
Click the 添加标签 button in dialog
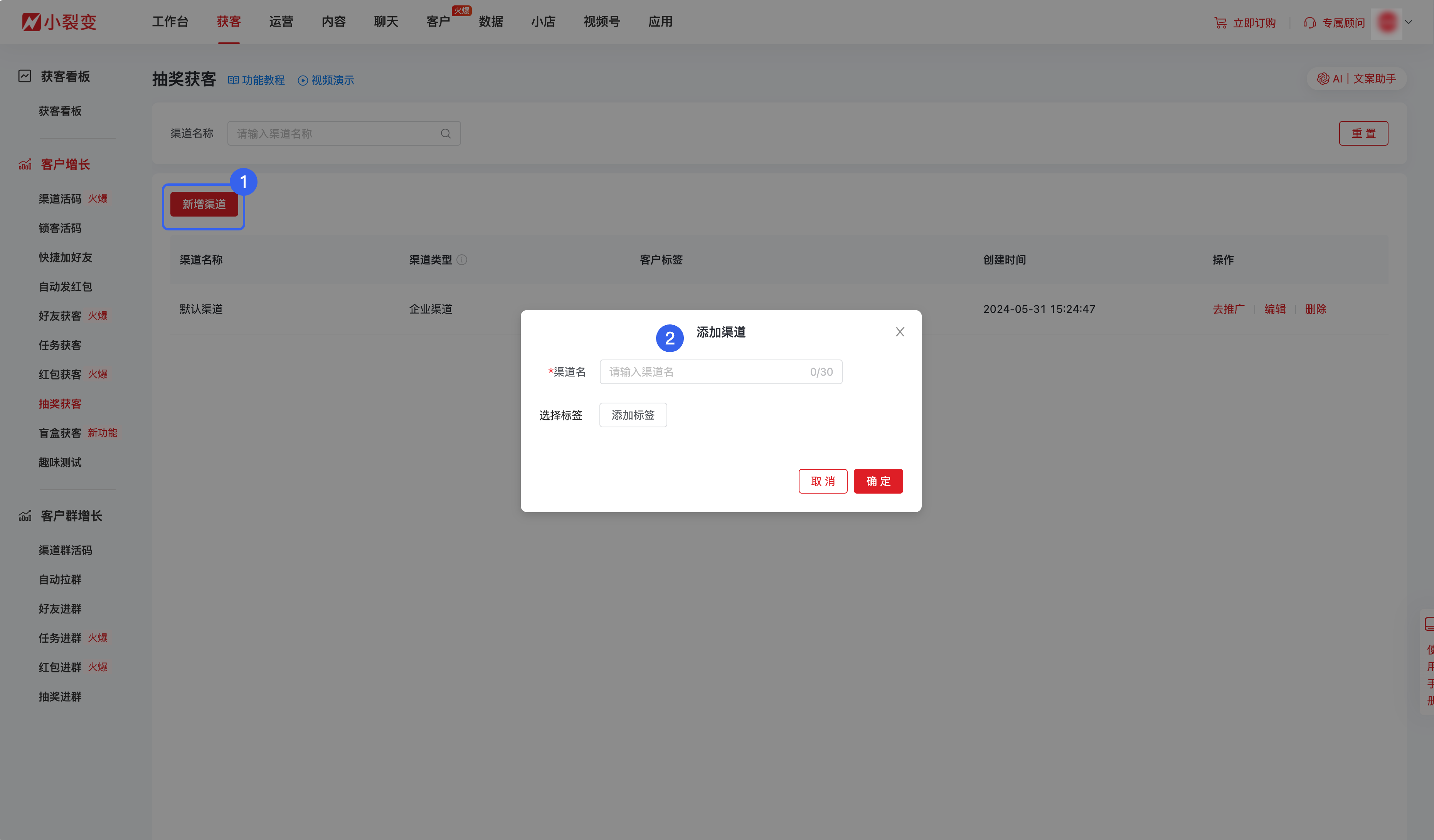pyautogui.click(x=633, y=415)
